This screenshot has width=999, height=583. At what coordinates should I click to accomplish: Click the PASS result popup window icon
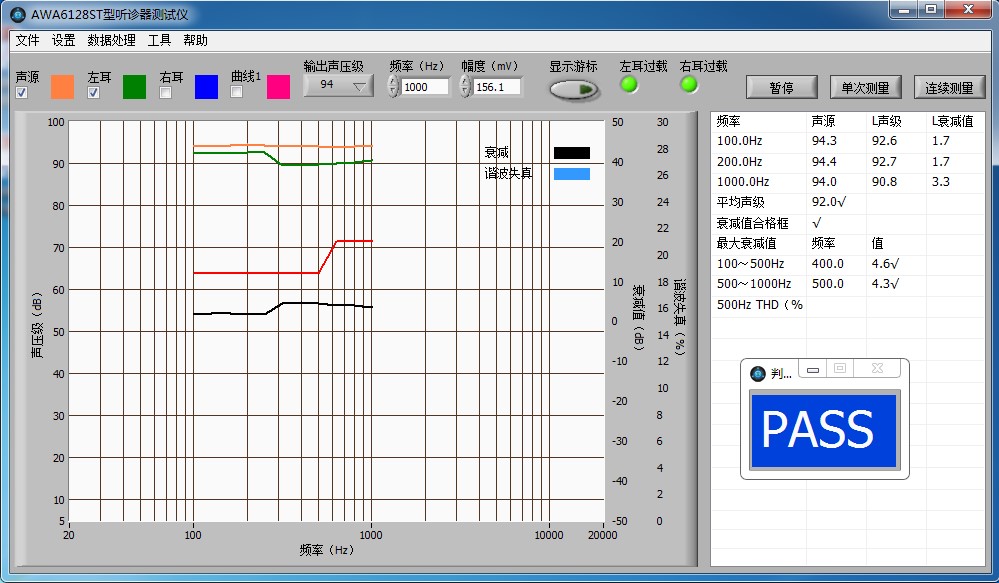point(759,374)
